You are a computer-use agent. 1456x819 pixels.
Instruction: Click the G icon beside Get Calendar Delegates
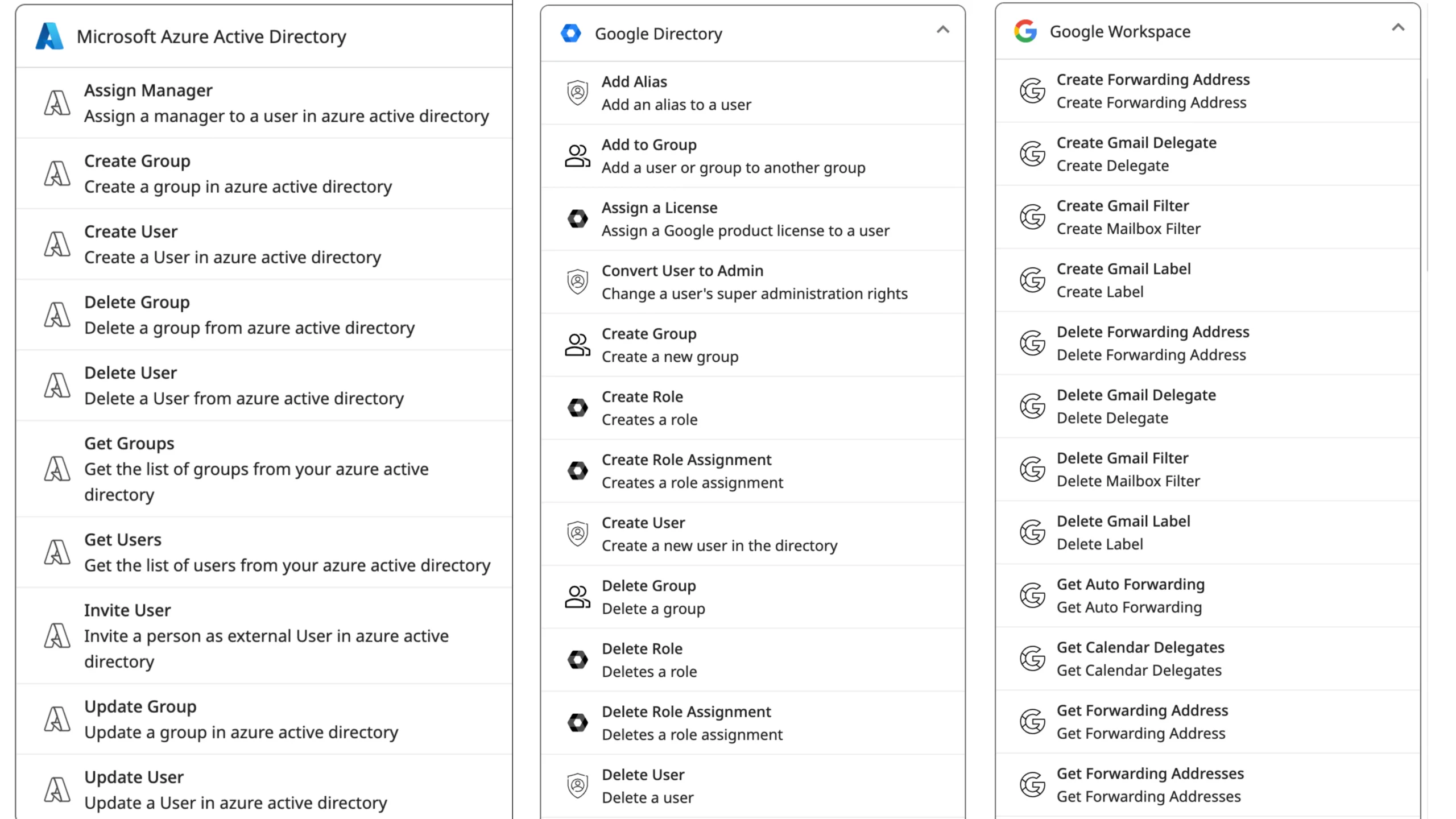click(x=1032, y=659)
